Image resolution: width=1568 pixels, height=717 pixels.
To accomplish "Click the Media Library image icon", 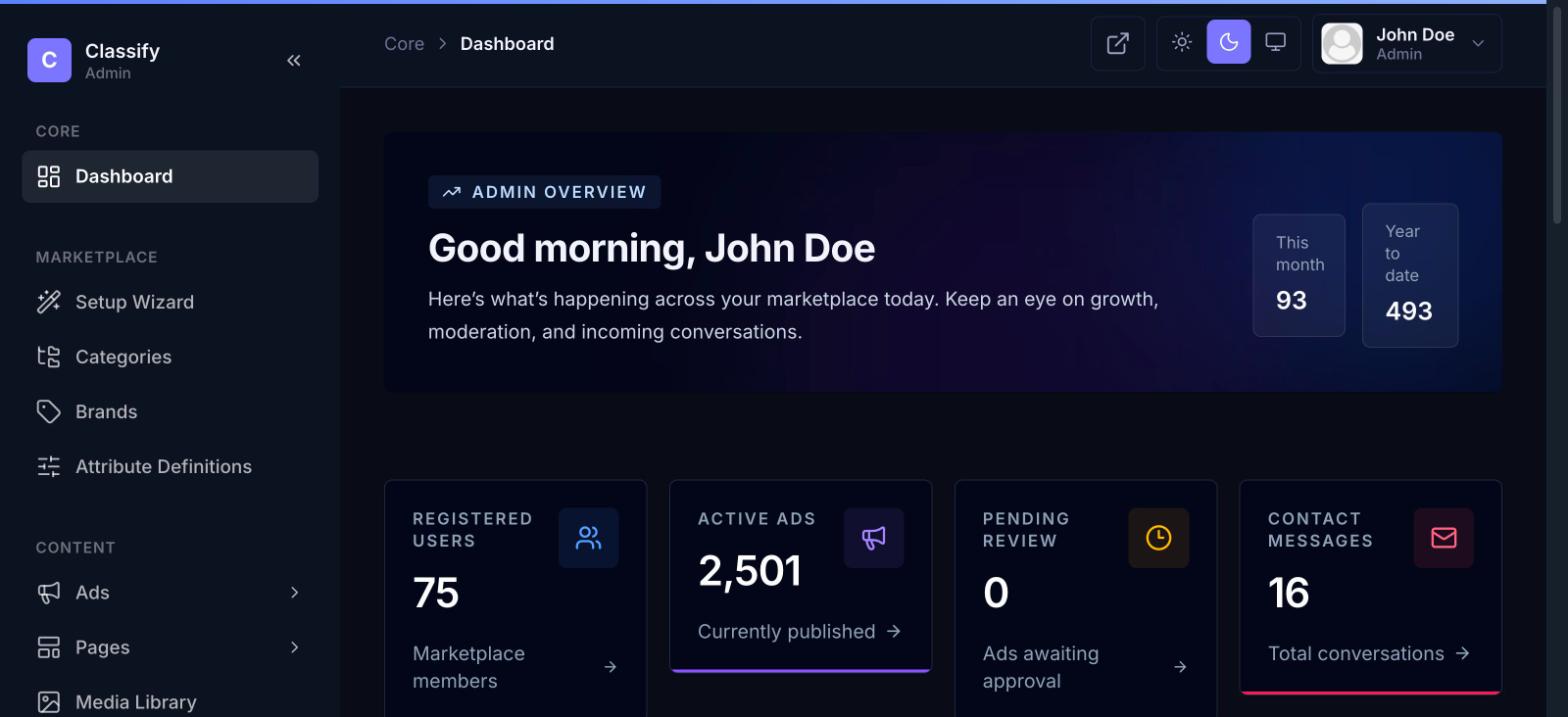I will pyautogui.click(x=49, y=703).
